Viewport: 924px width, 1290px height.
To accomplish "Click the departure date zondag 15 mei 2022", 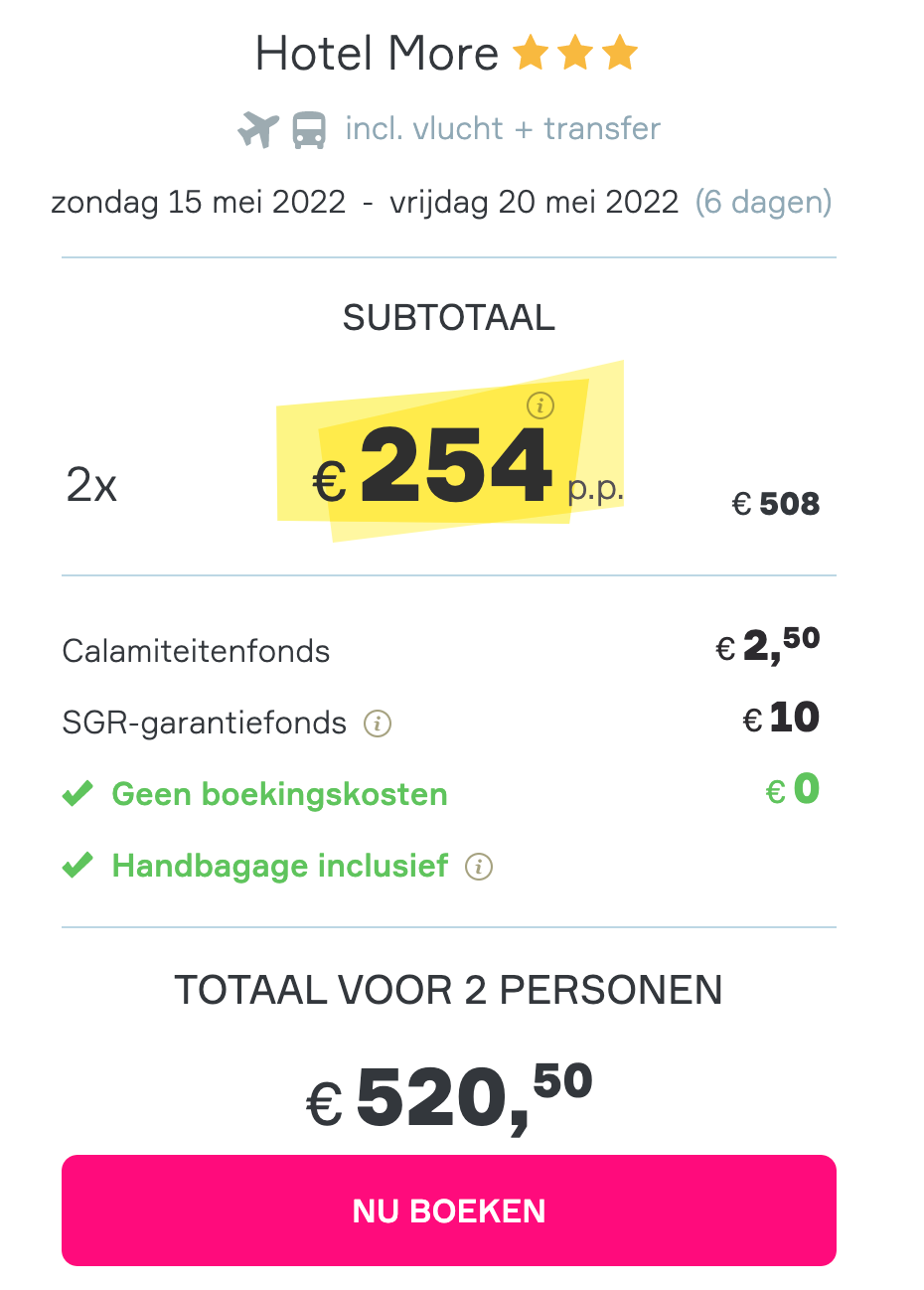I will click(199, 202).
